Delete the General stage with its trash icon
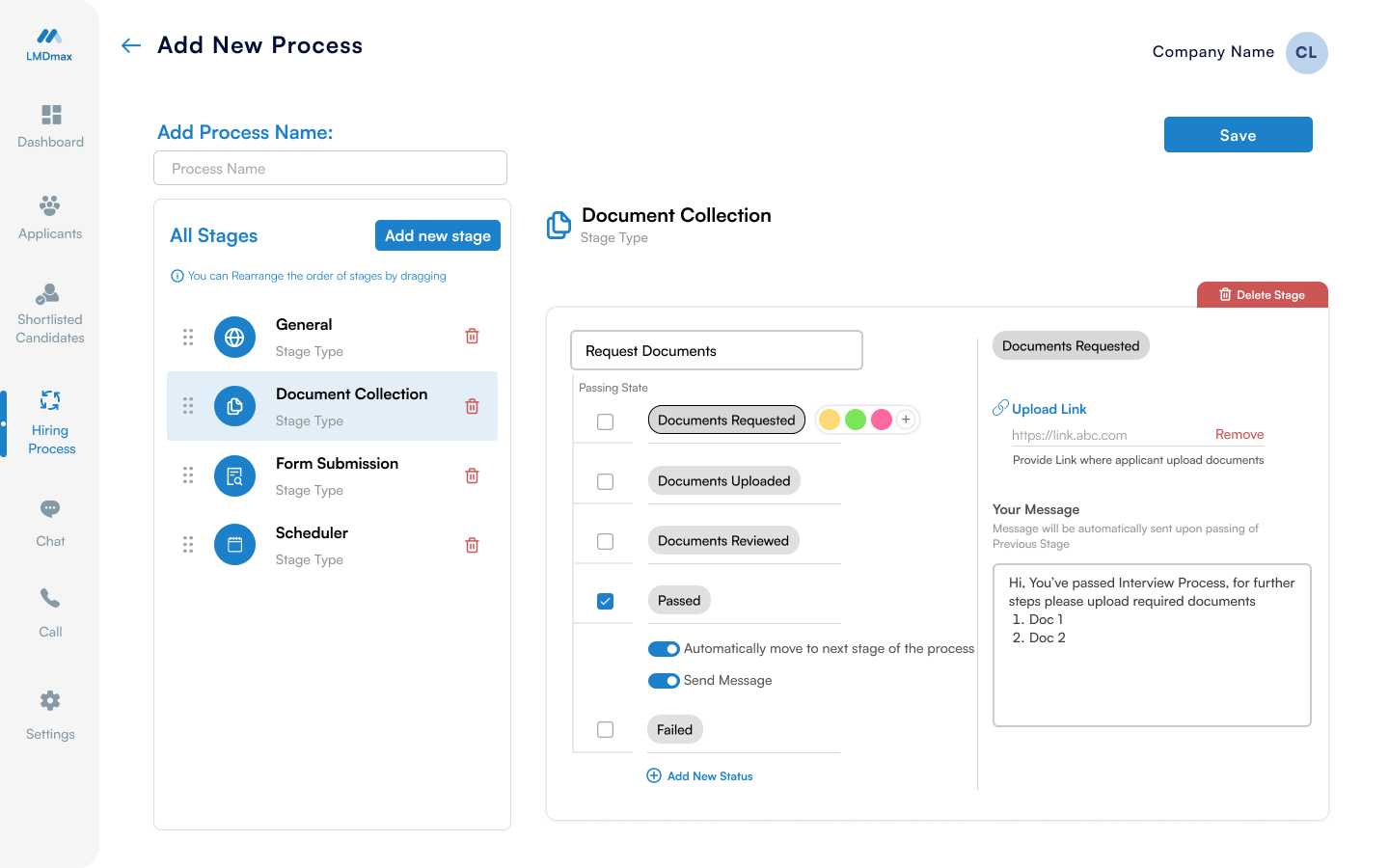The width and height of the screenshot is (1389, 868). (x=472, y=337)
